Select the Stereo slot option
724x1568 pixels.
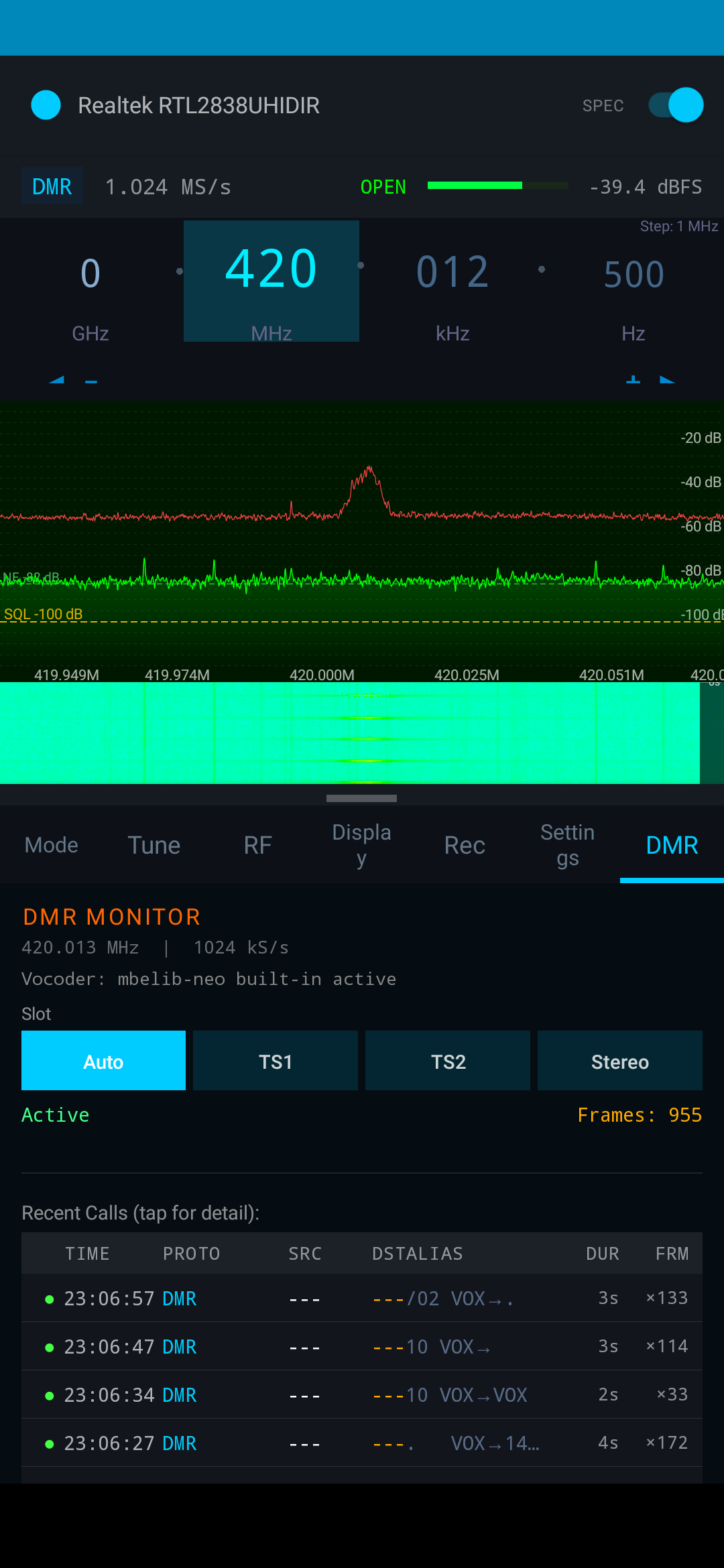pyautogui.click(x=620, y=1061)
